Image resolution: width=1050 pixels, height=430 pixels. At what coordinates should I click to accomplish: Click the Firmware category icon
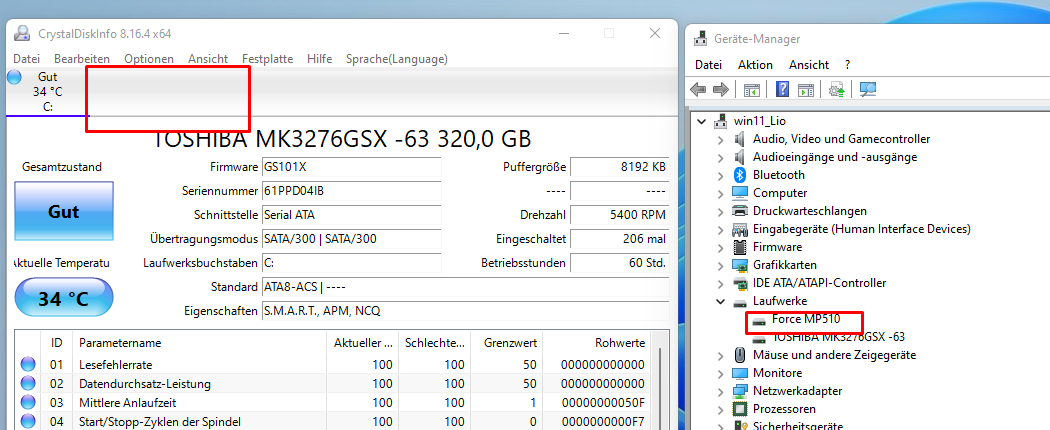click(740, 247)
